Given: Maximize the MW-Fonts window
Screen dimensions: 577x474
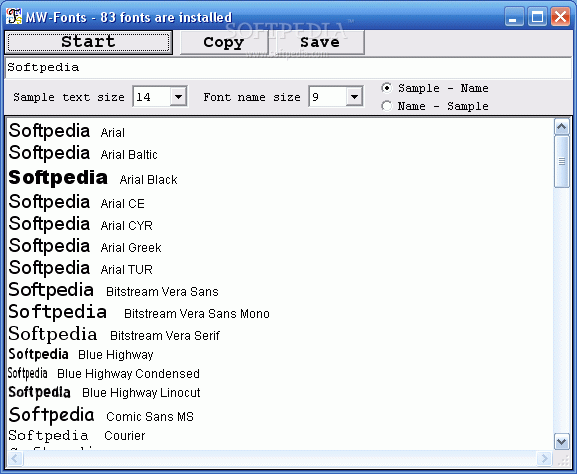Looking at the screenshot, I should pos(537,17).
